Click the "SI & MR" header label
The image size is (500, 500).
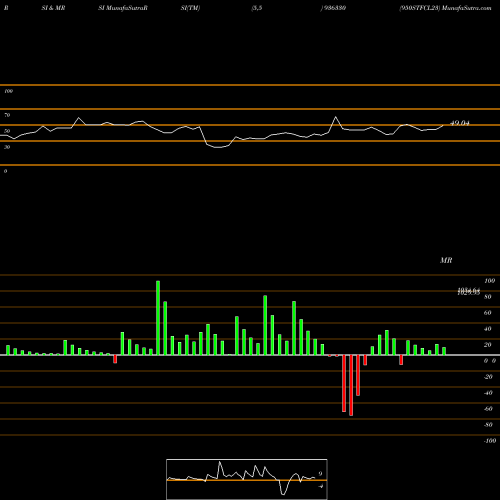[53, 8]
